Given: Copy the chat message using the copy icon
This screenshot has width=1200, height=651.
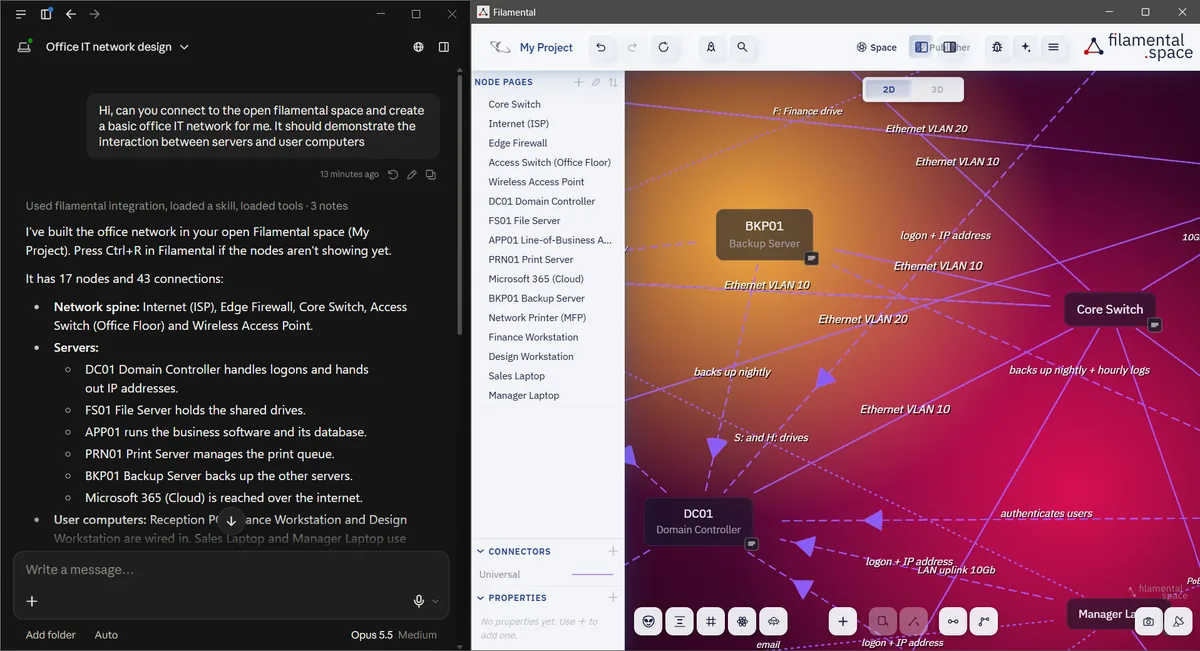Looking at the screenshot, I should [x=431, y=174].
